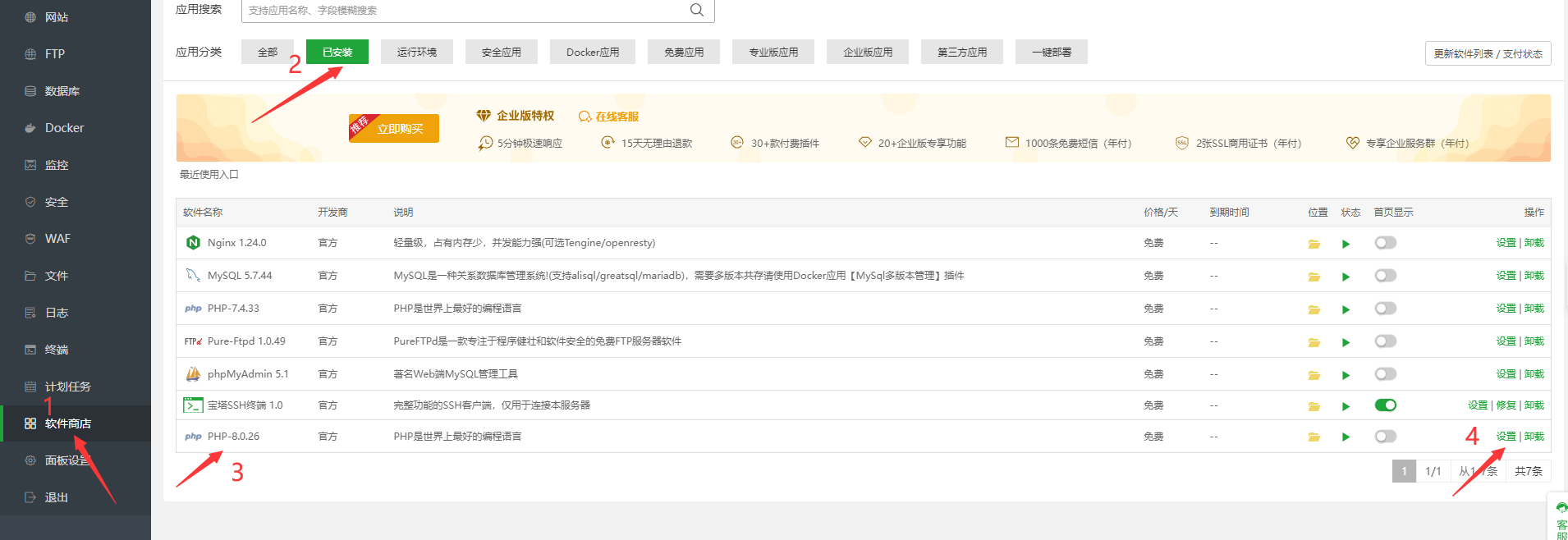This screenshot has height=540, width=1568.
Task: Open the MySQL 5.7.44 folder location icon
Action: point(1314,277)
